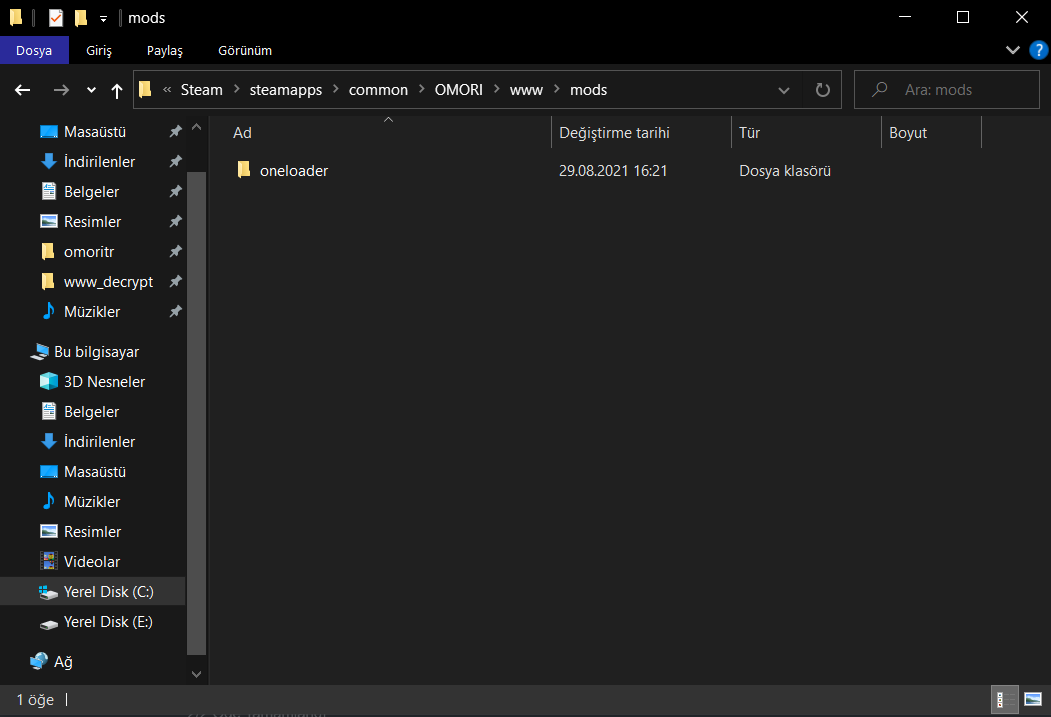Click Steam in the address path

point(202,90)
